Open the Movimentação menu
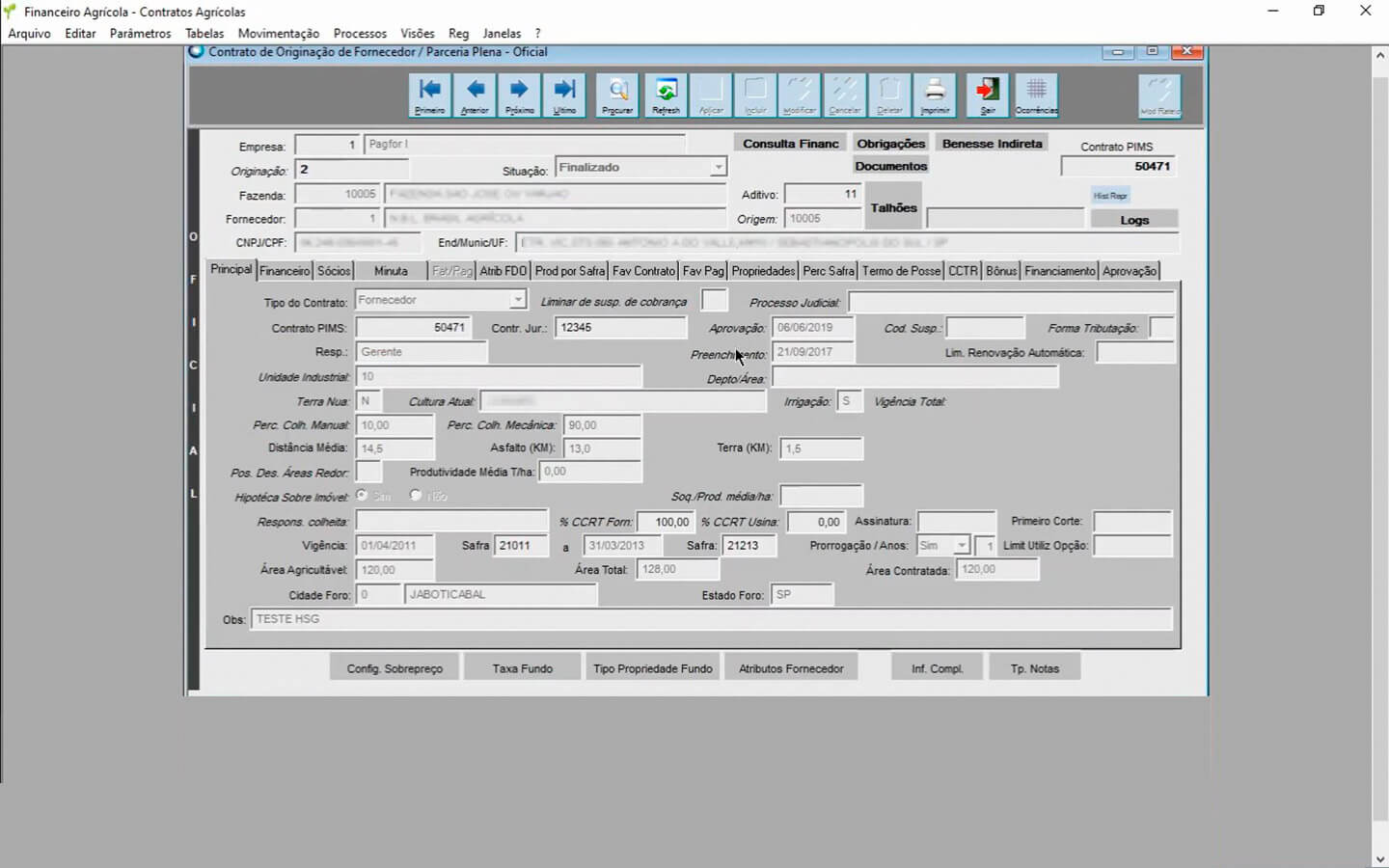This screenshot has height=868, width=1389. tap(278, 33)
